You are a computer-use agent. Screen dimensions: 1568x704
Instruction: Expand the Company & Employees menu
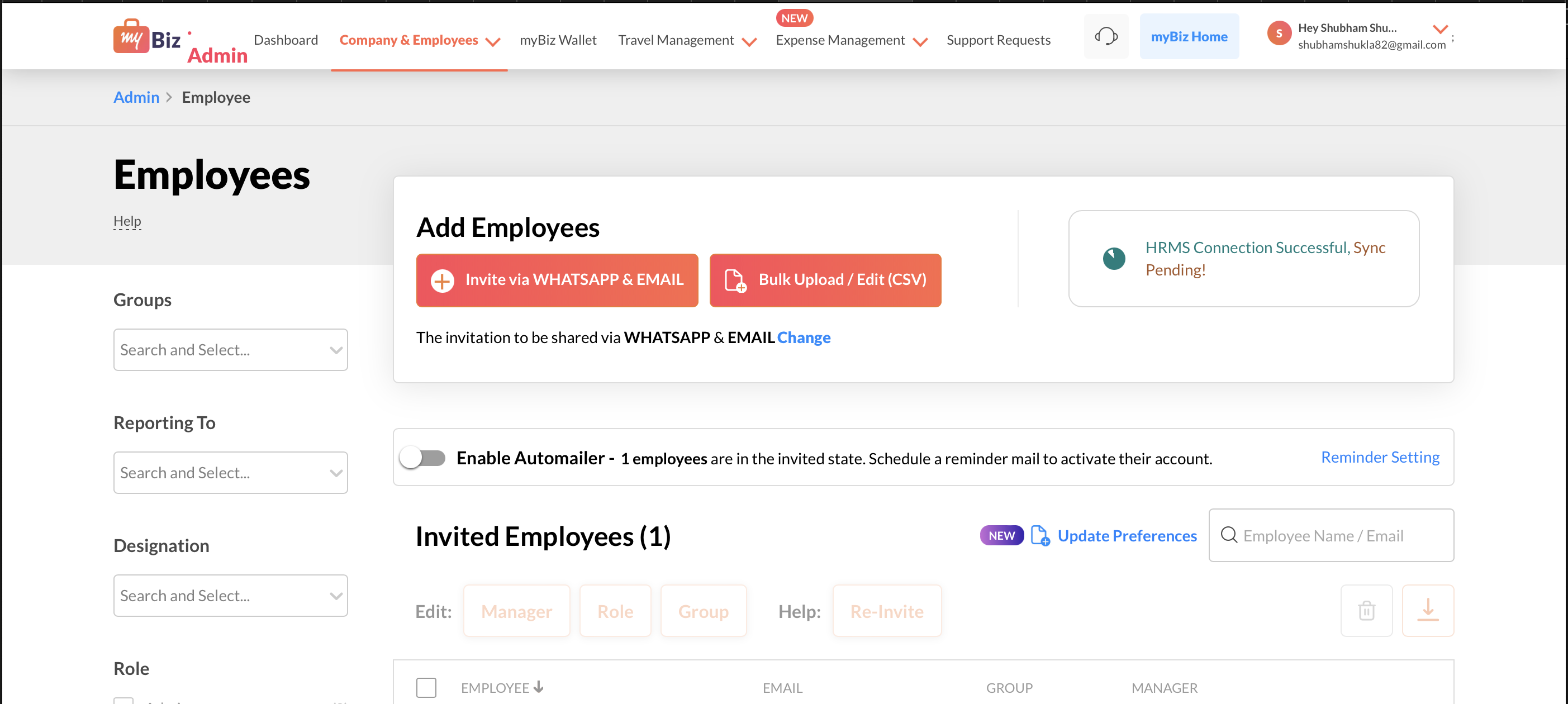click(420, 40)
